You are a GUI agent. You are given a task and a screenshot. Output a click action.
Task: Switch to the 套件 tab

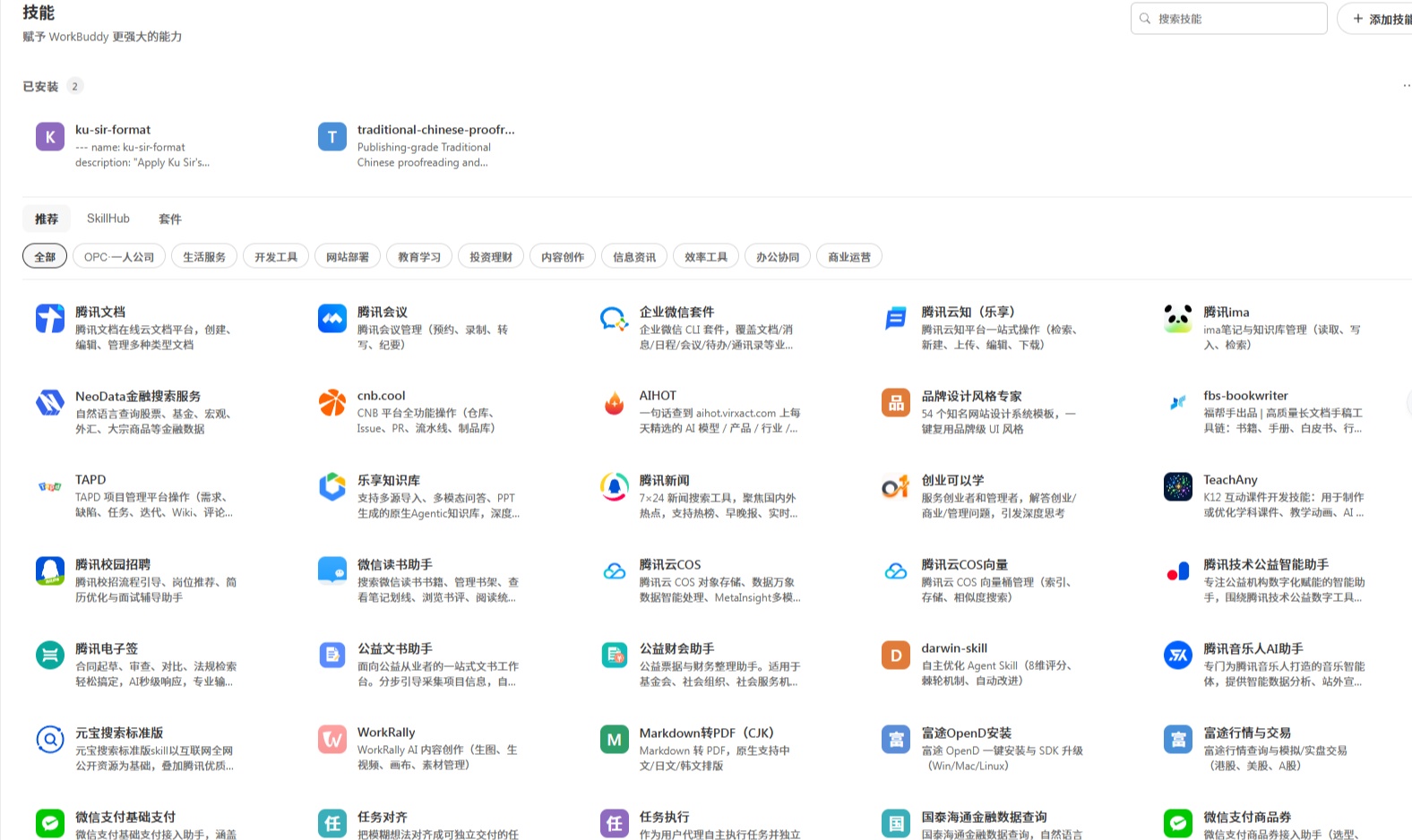(x=170, y=219)
